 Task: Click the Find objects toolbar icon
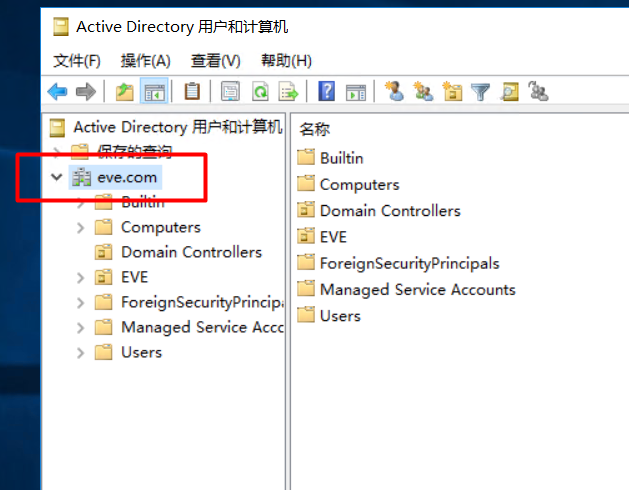[510, 91]
